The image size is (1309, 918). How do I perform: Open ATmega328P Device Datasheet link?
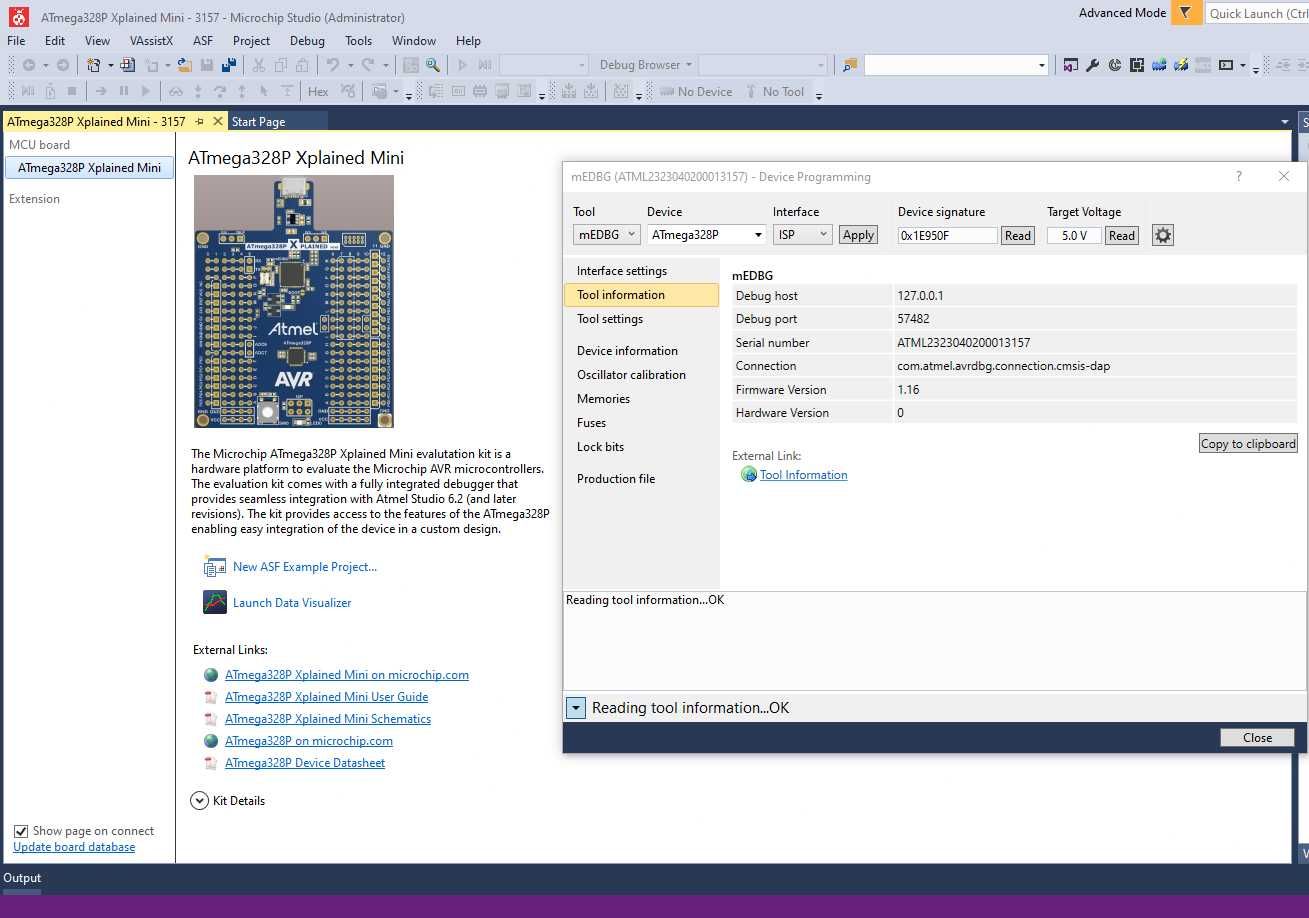(x=305, y=763)
